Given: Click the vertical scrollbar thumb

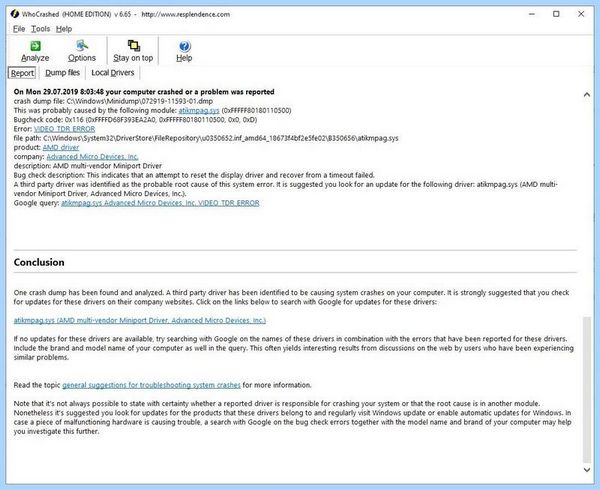Looking at the screenshot, I should (x=587, y=389).
